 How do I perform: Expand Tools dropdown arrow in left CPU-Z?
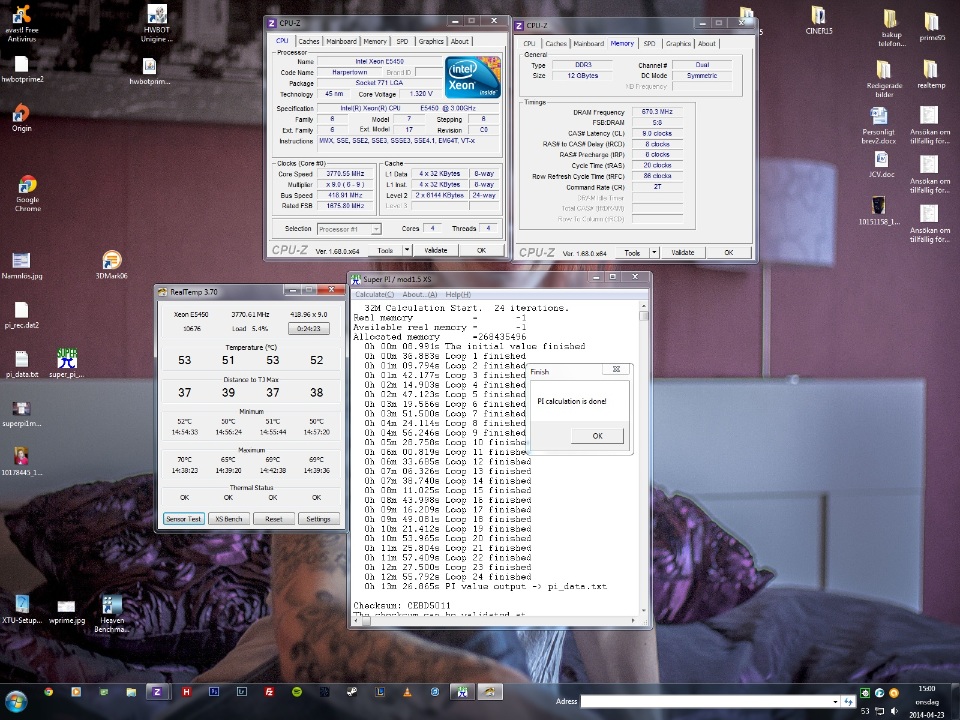click(407, 250)
